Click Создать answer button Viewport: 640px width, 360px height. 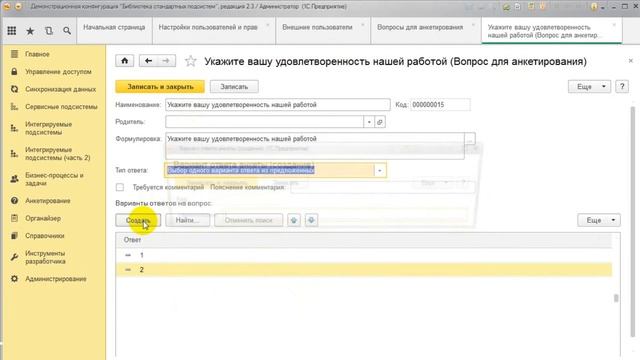(x=138, y=220)
